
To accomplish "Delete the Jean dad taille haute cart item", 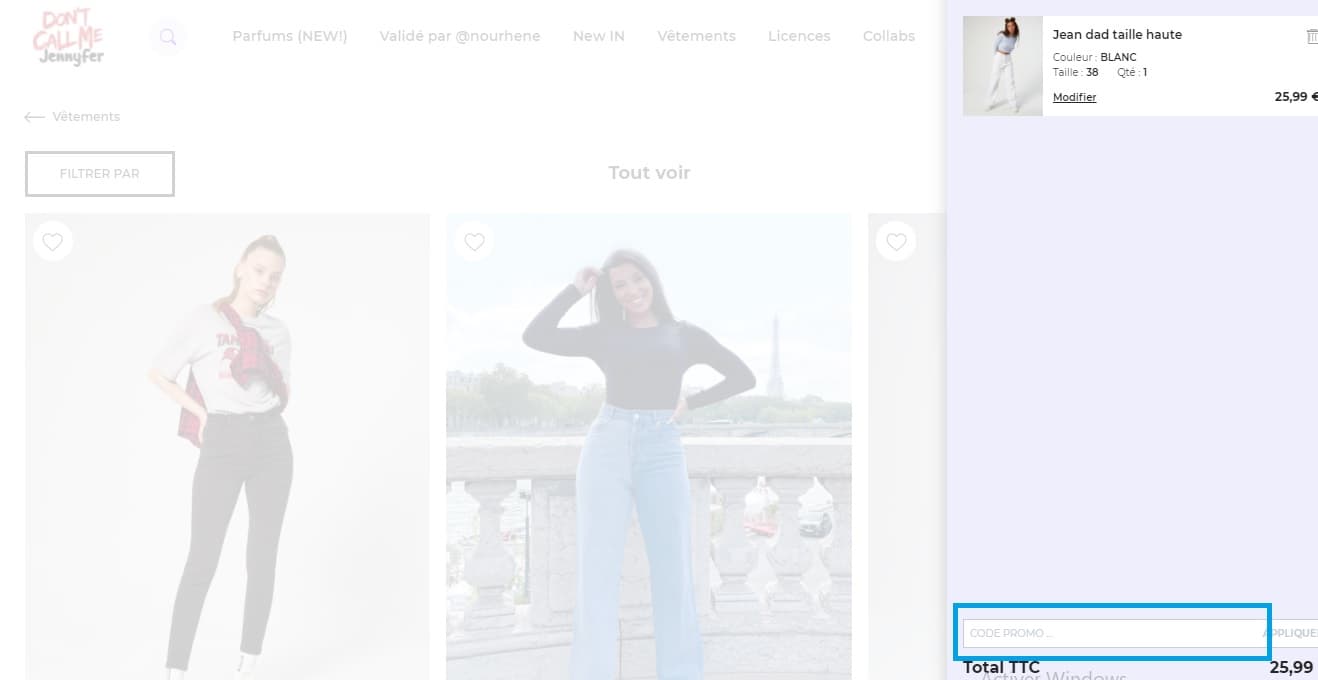I will coord(1311,35).
